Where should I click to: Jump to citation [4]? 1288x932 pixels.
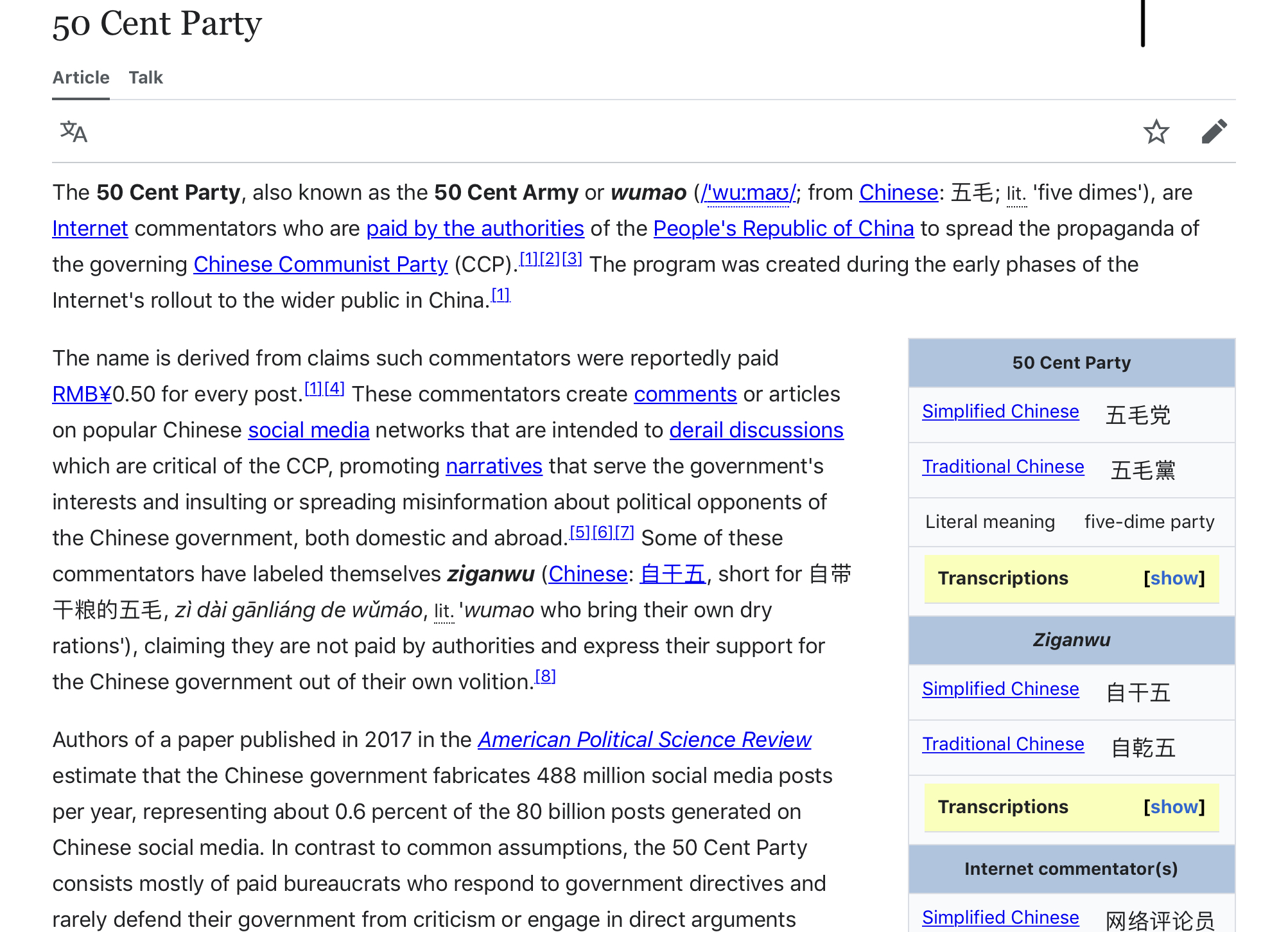(x=335, y=388)
